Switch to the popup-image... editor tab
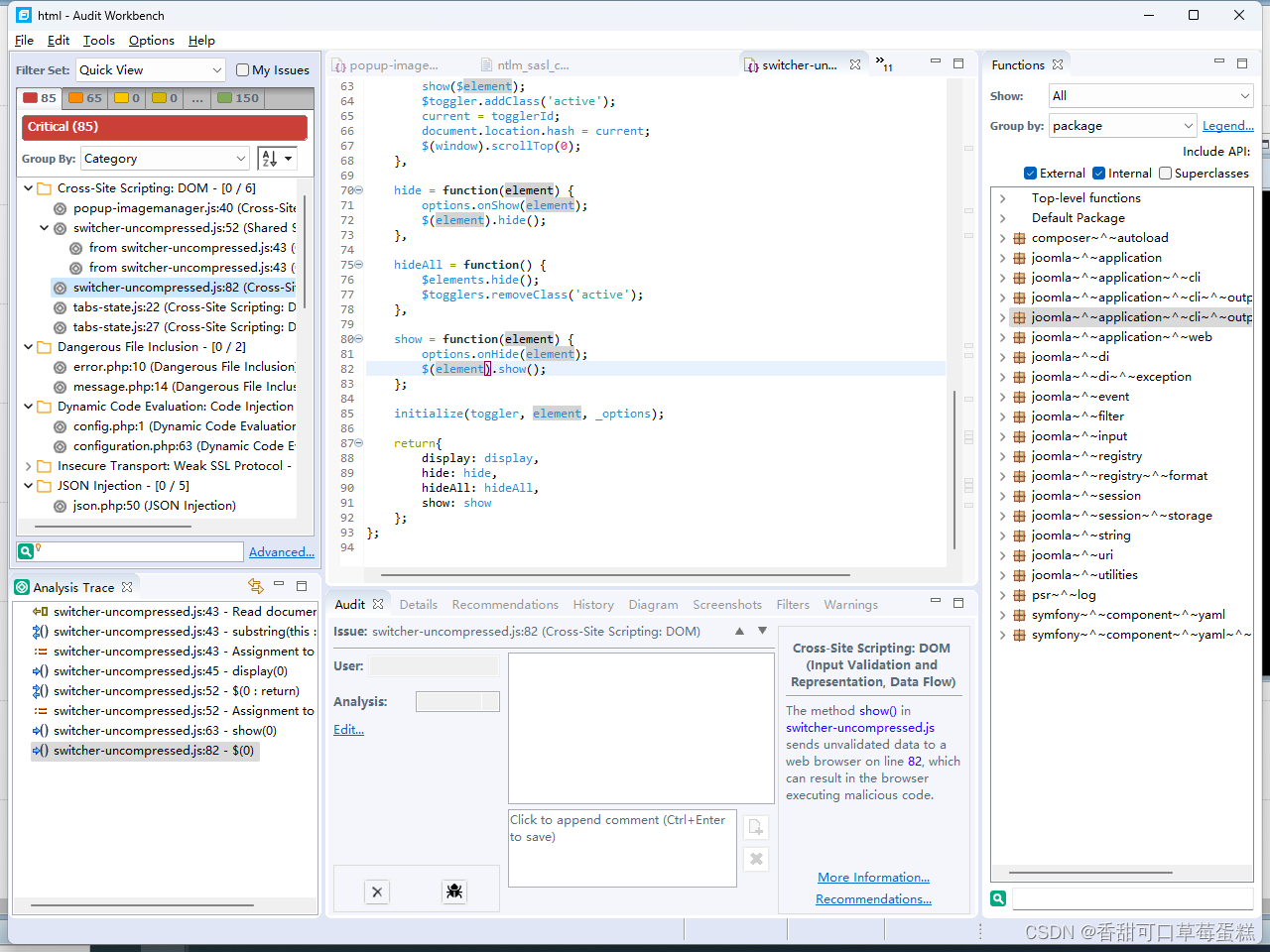This screenshot has width=1270, height=952. [385, 65]
